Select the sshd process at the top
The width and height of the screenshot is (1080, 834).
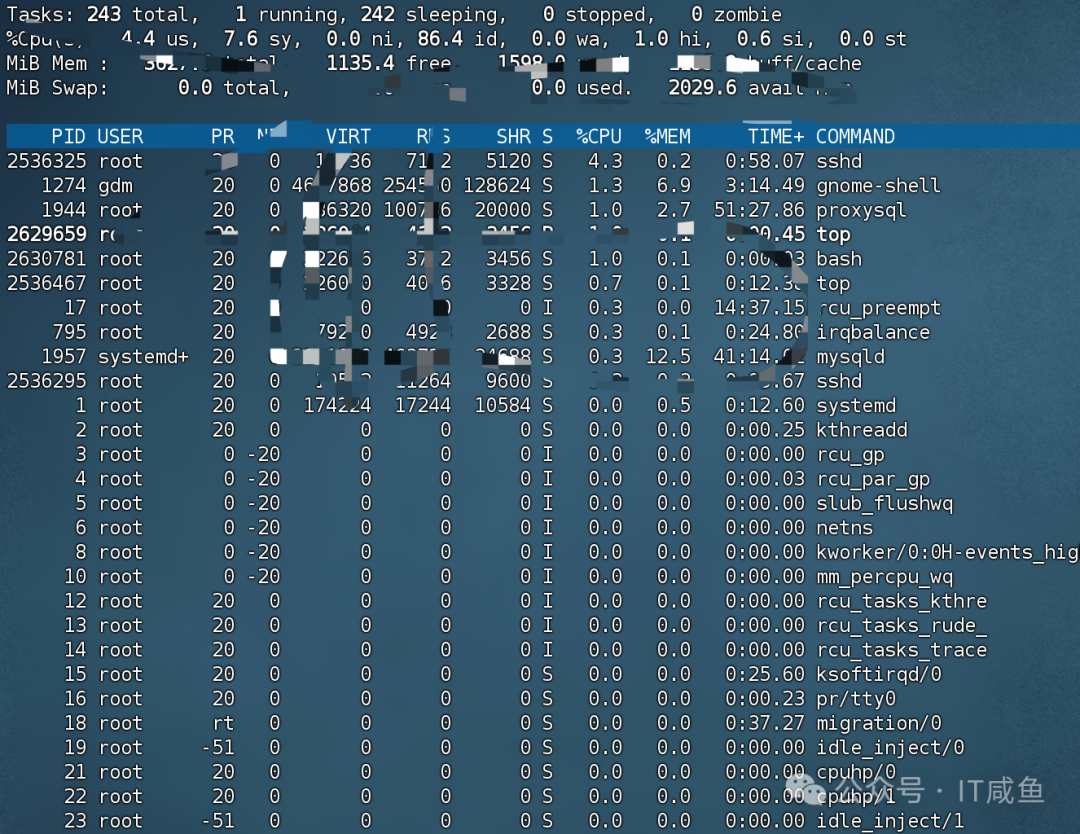pos(500,160)
